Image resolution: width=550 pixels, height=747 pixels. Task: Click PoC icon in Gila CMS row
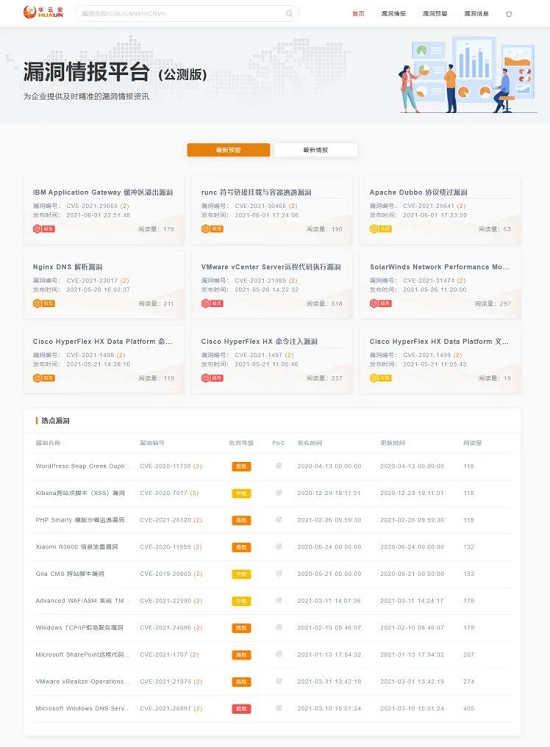click(279, 574)
